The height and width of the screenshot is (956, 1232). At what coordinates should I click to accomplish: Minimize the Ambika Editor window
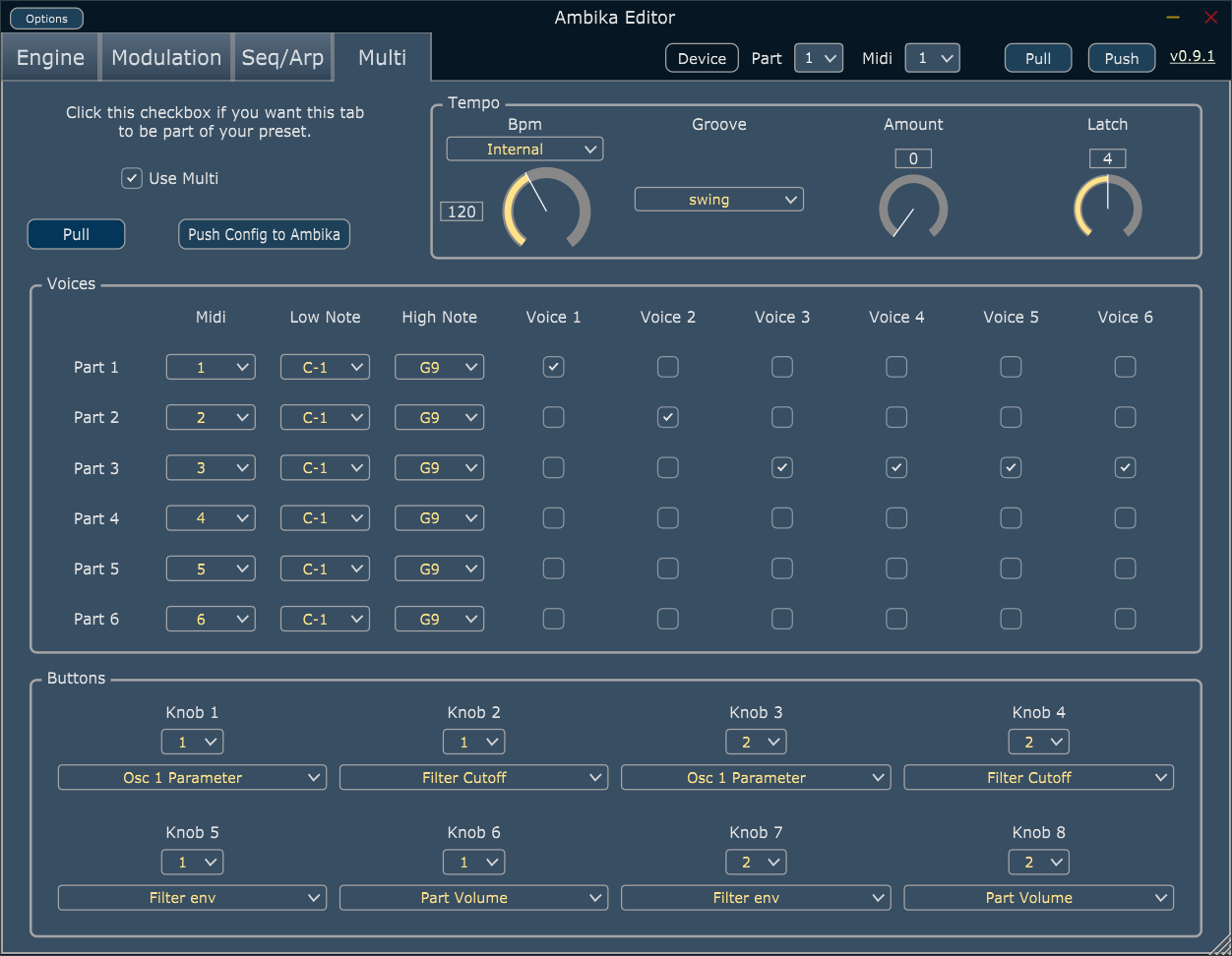pyautogui.click(x=1173, y=17)
